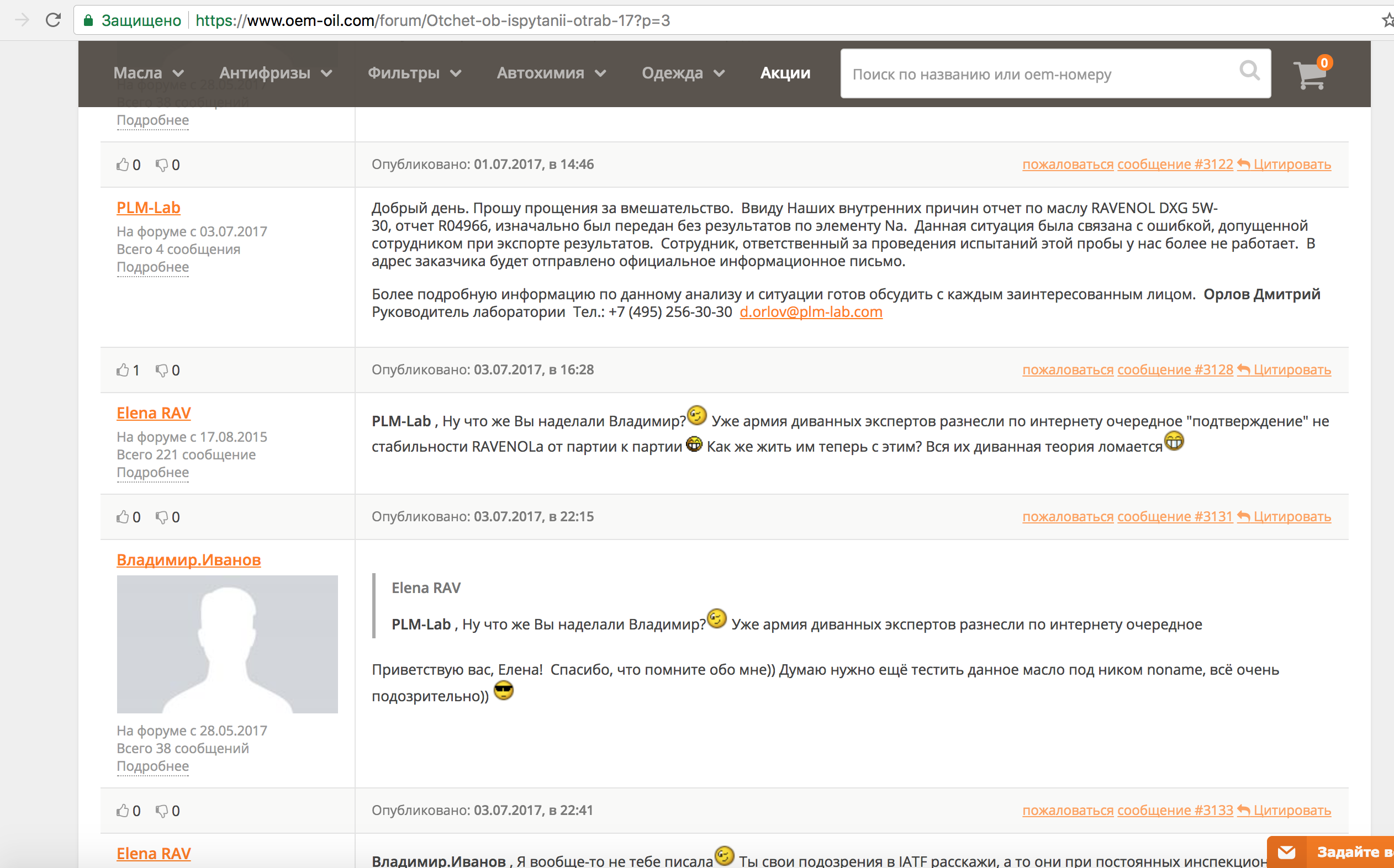Screen dimensions: 1394x868
Task: Open сообщение #3133 permalink
Action: 1175,811
